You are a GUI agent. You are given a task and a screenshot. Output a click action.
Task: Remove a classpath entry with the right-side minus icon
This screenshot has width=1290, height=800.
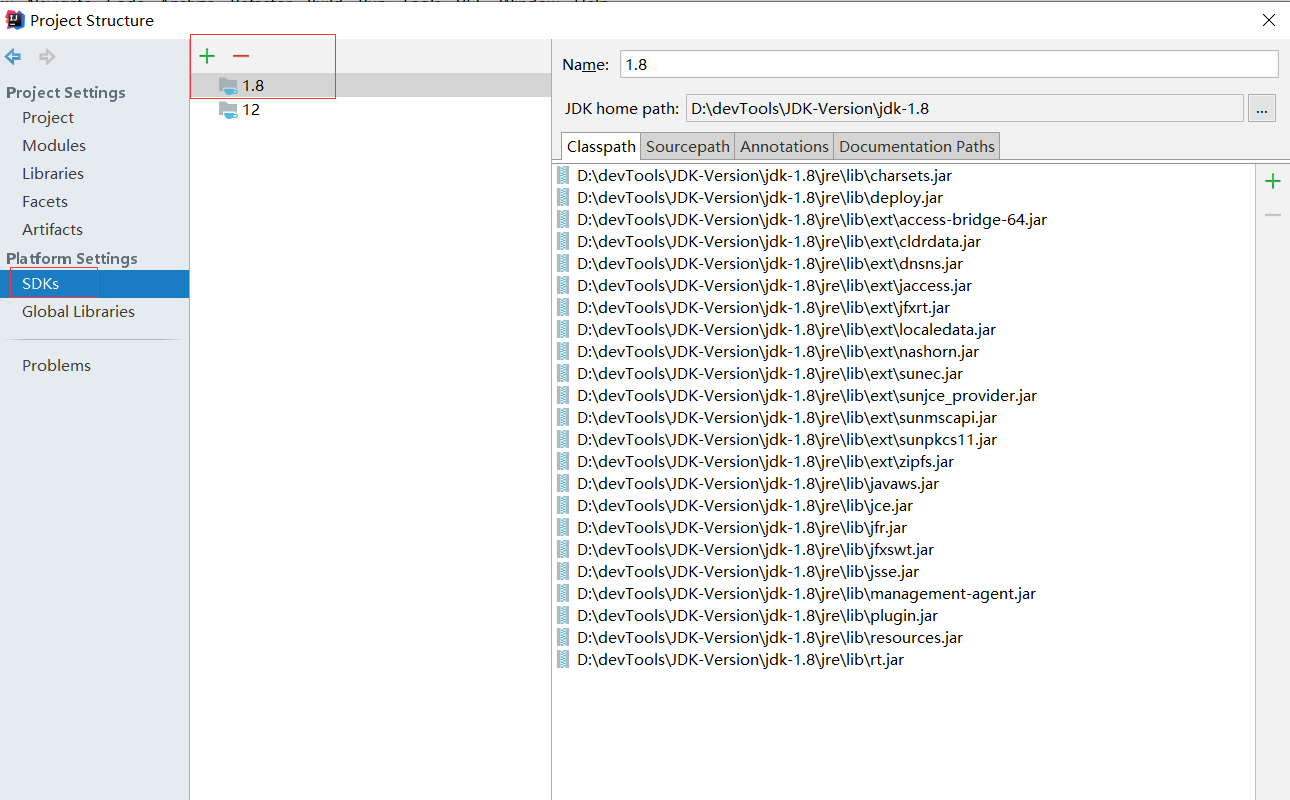pos(1272,213)
